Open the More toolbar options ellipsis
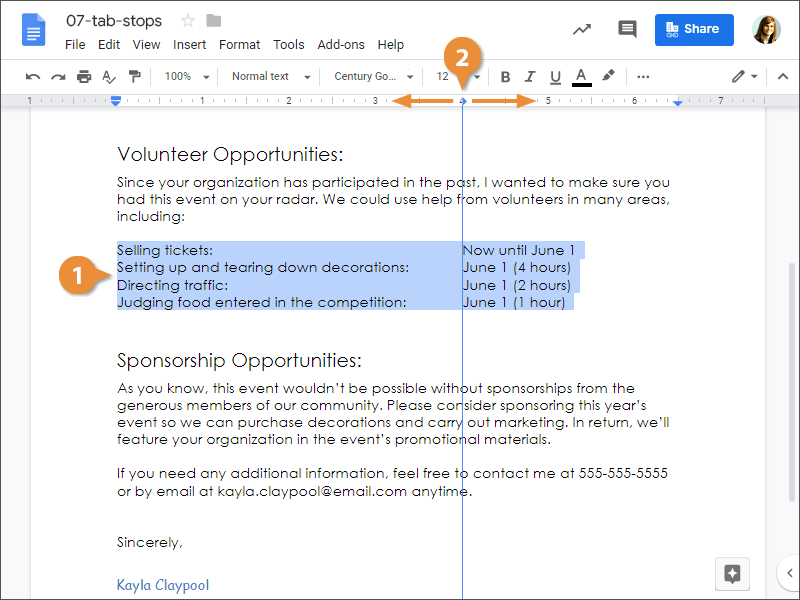The image size is (800, 600). pos(643,77)
